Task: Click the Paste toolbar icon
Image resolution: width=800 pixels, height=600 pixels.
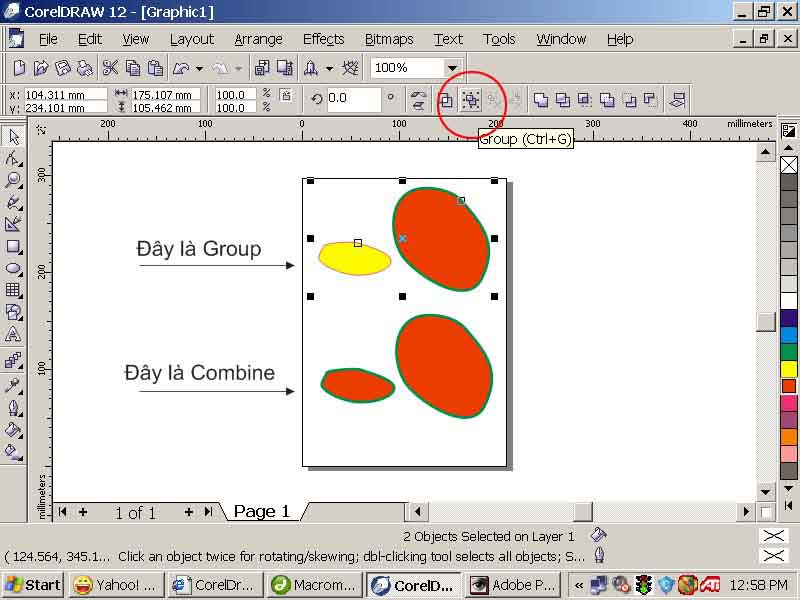Action: click(155, 68)
